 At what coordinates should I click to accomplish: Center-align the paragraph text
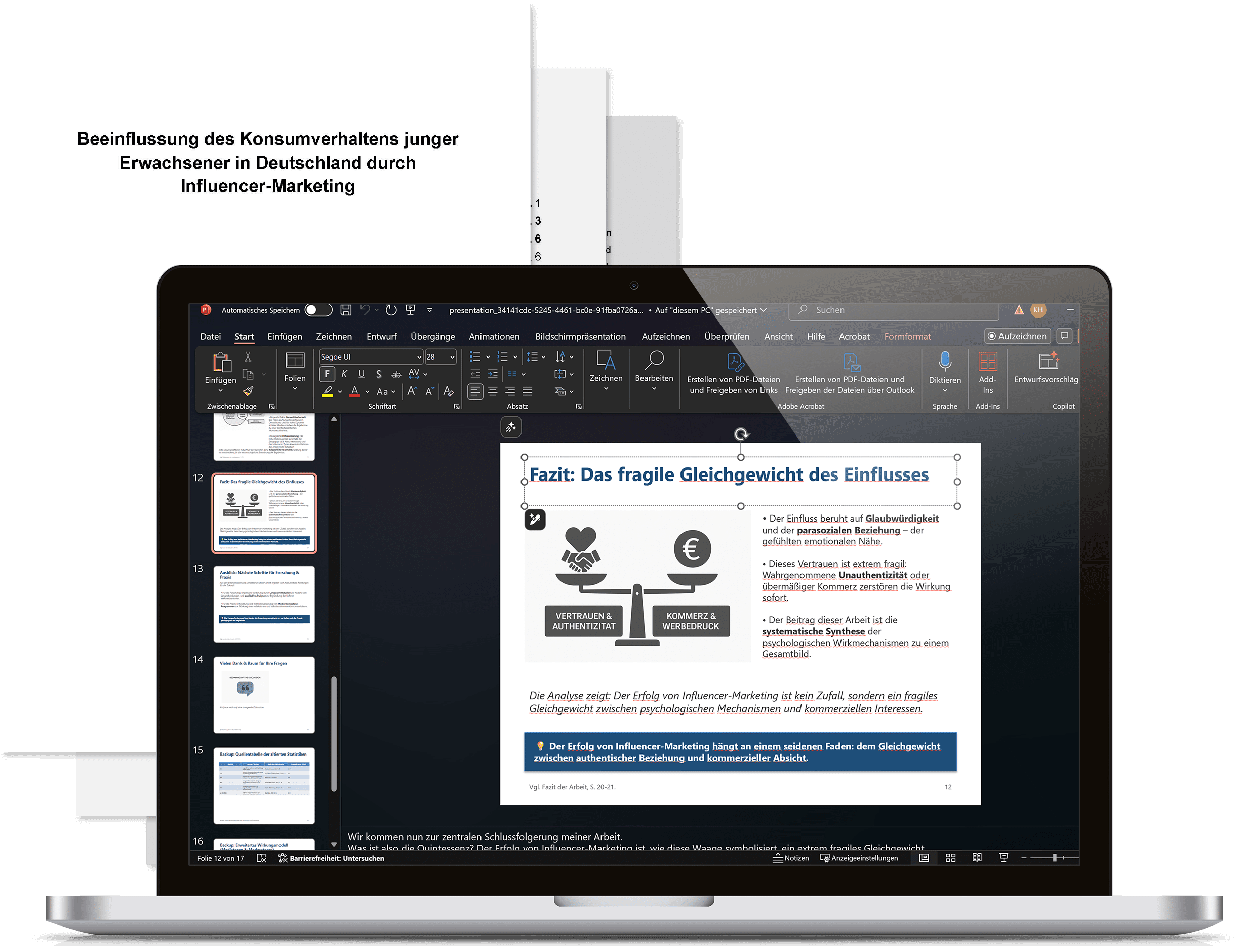(492, 391)
